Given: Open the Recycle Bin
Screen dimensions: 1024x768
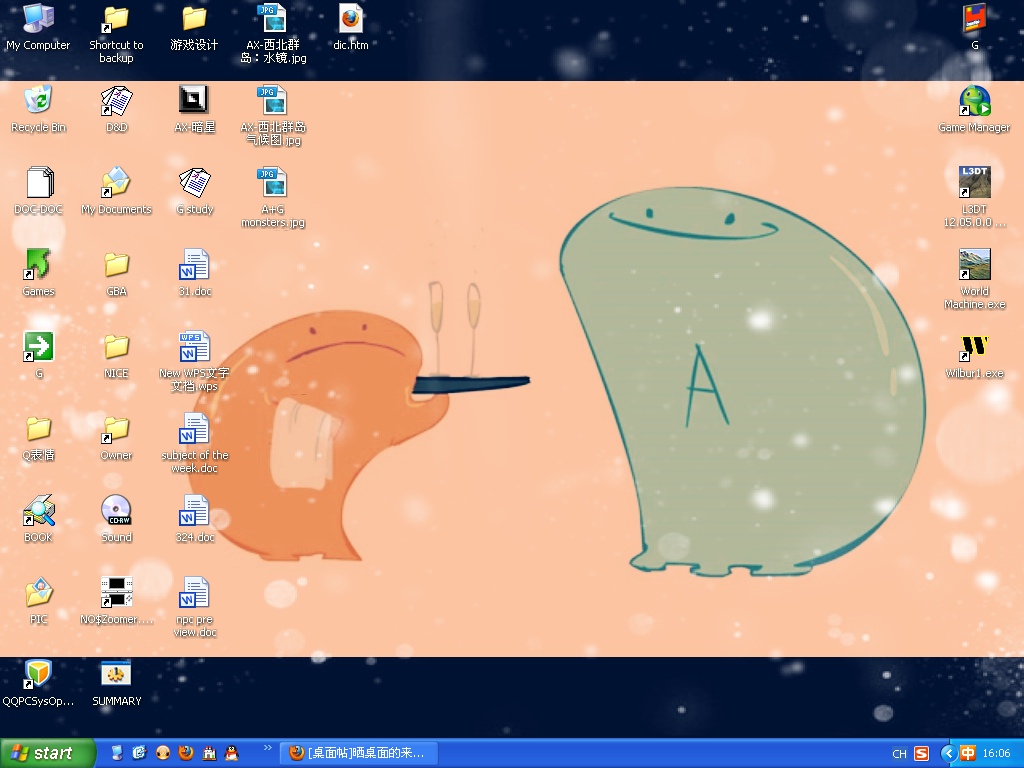Looking at the screenshot, I should [38, 109].
